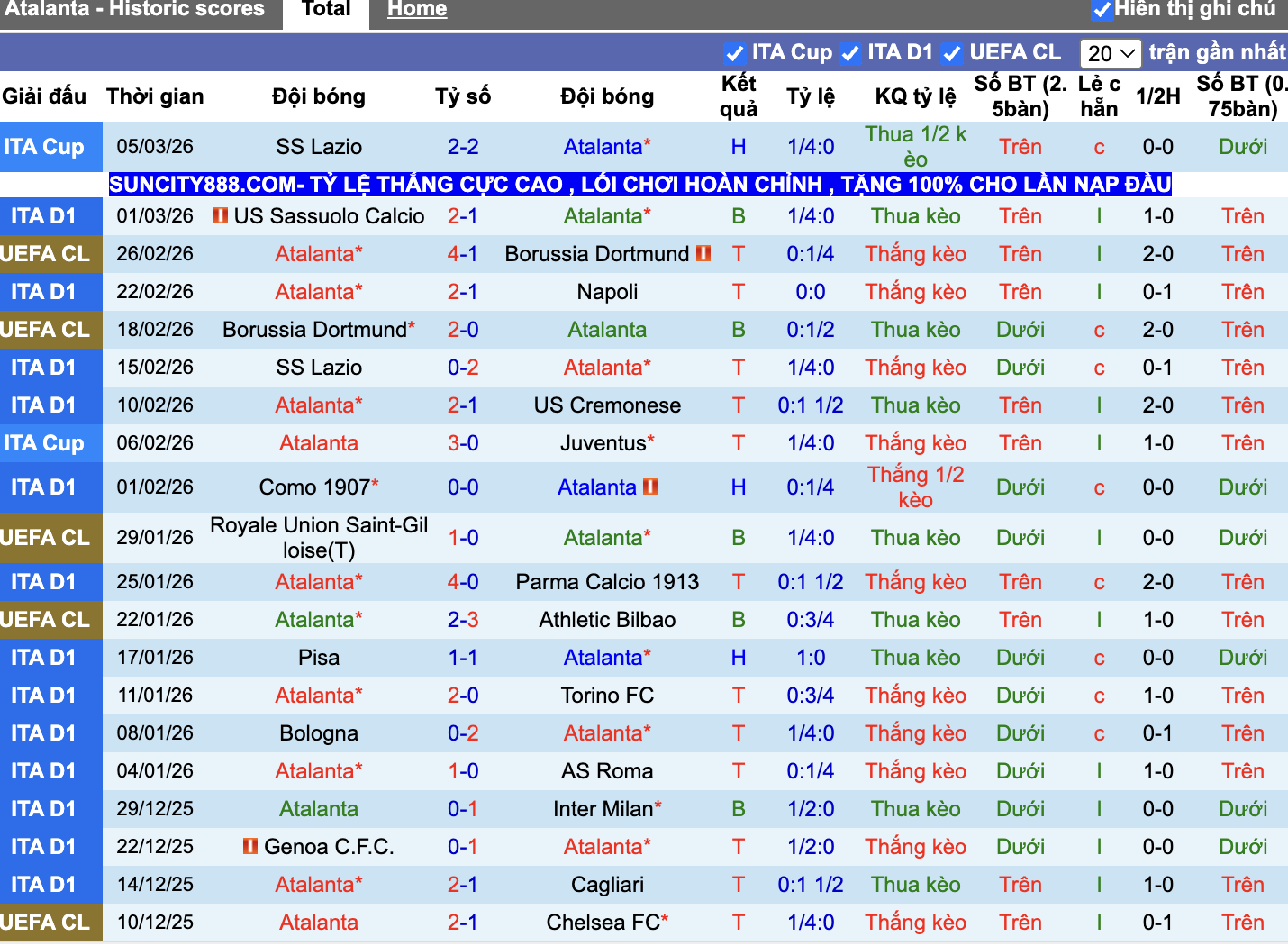Click odds 1:0 in the Pisa row
The height and width of the screenshot is (946, 1288).
pyautogui.click(x=811, y=658)
